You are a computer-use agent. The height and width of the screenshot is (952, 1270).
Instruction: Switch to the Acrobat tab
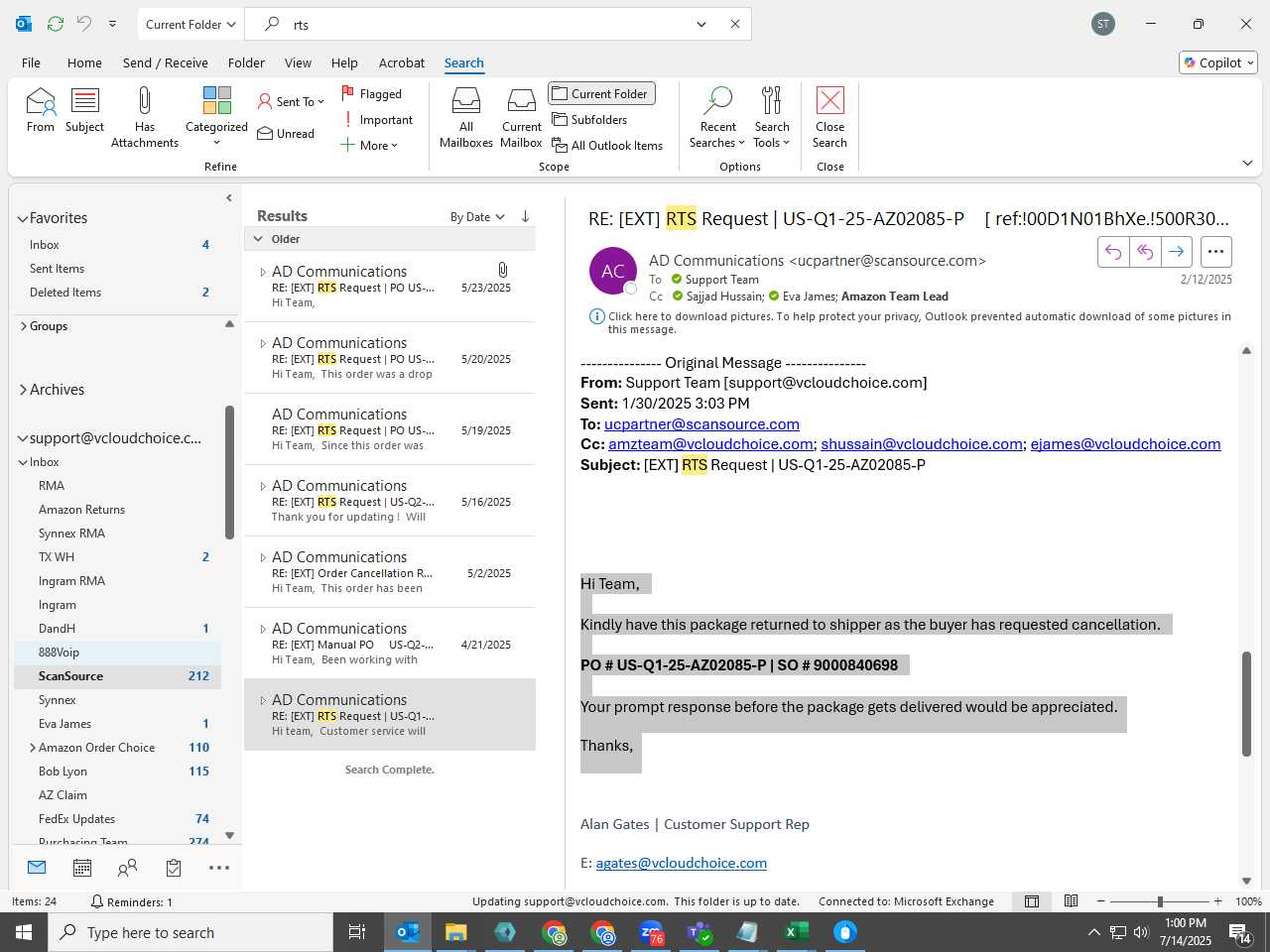pyautogui.click(x=402, y=62)
